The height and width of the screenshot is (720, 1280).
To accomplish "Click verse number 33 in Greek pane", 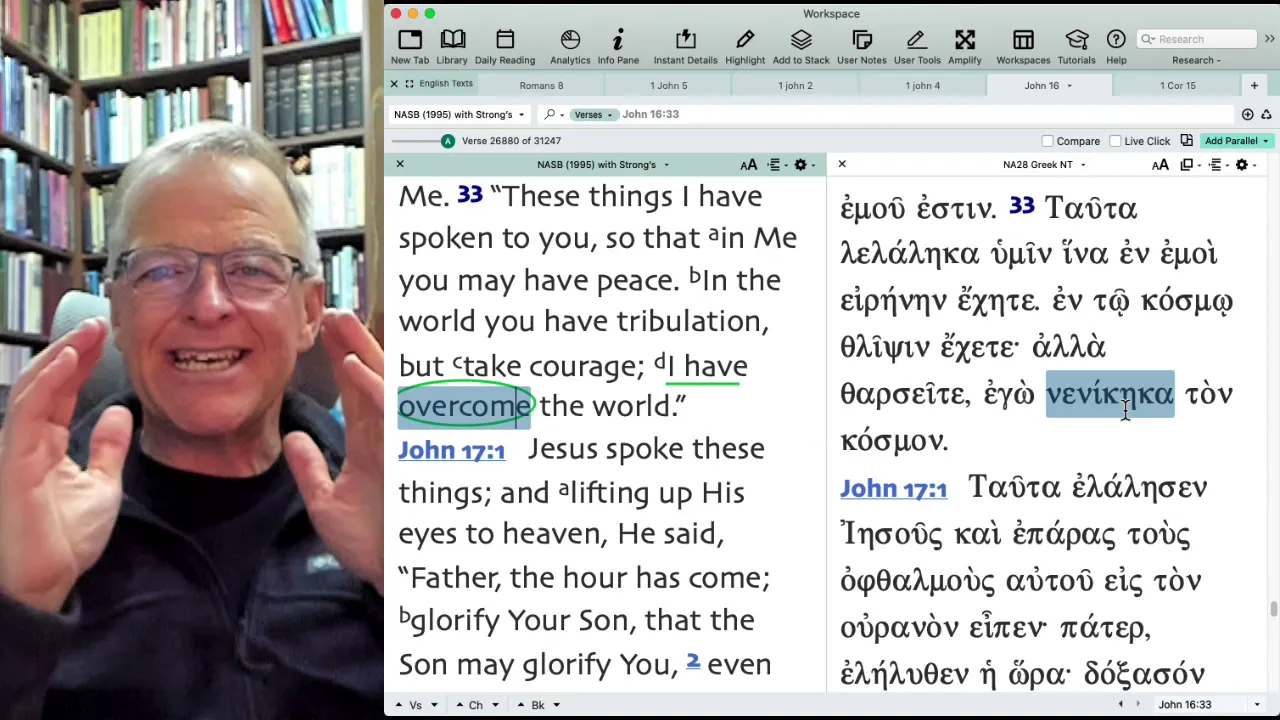I will [x=1022, y=206].
